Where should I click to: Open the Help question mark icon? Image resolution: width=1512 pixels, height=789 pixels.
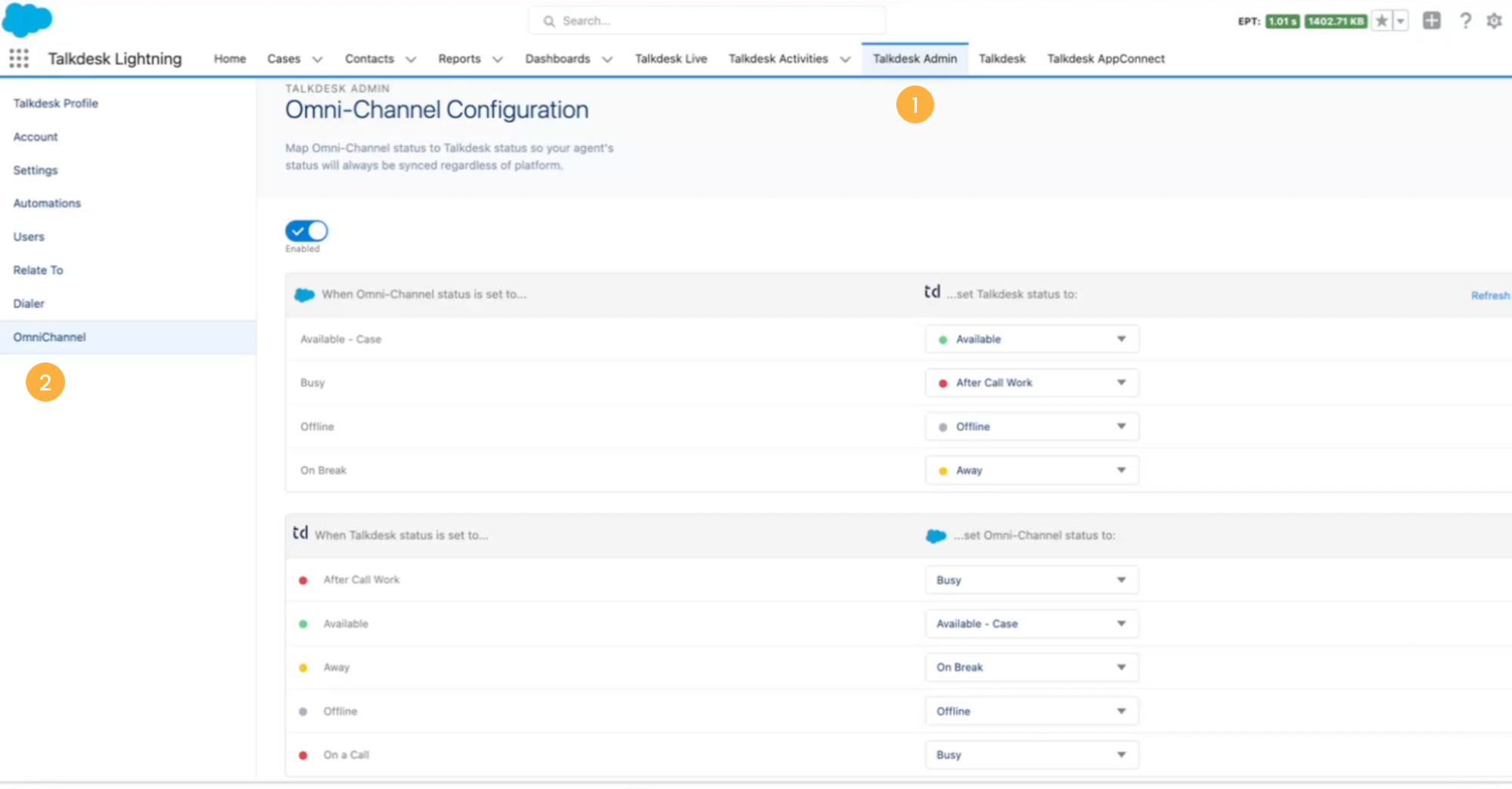pyautogui.click(x=1465, y=20)
